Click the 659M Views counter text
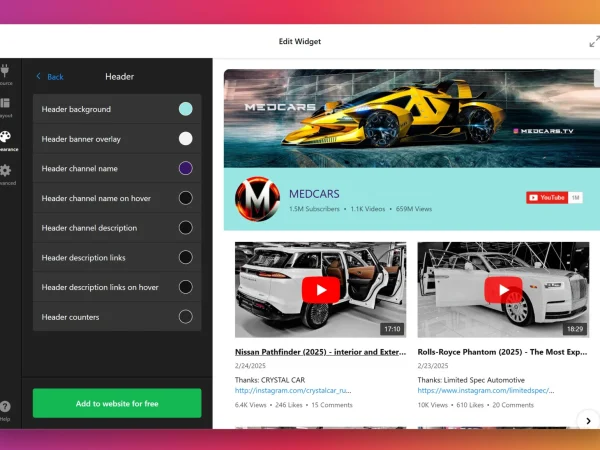 414,209
